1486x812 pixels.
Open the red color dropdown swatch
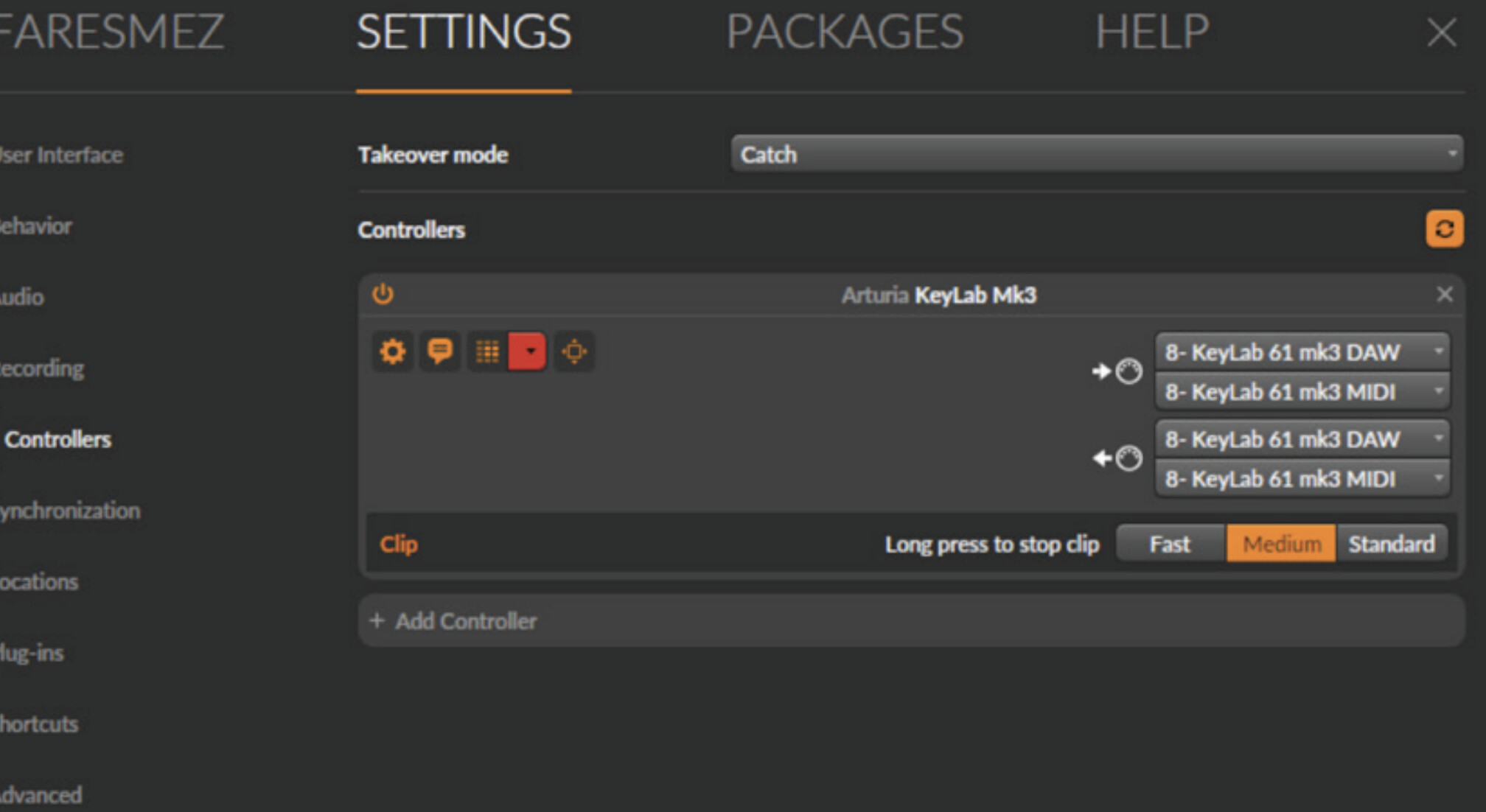pyautogui.click(x=528, y=351)
